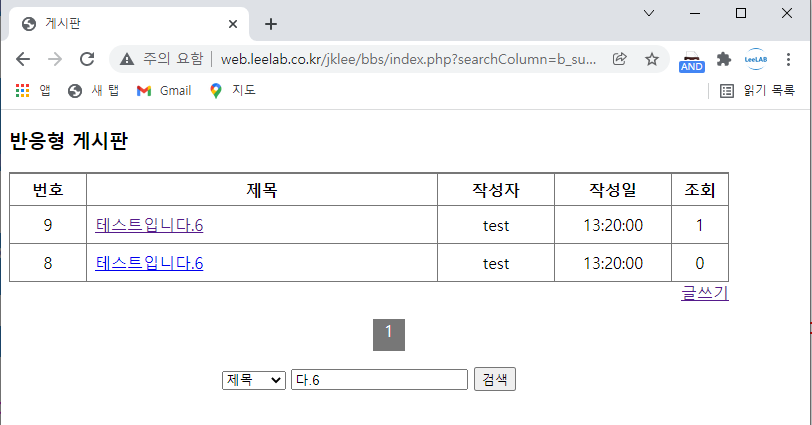Click the share page icon in address bar

click(620, 59)
